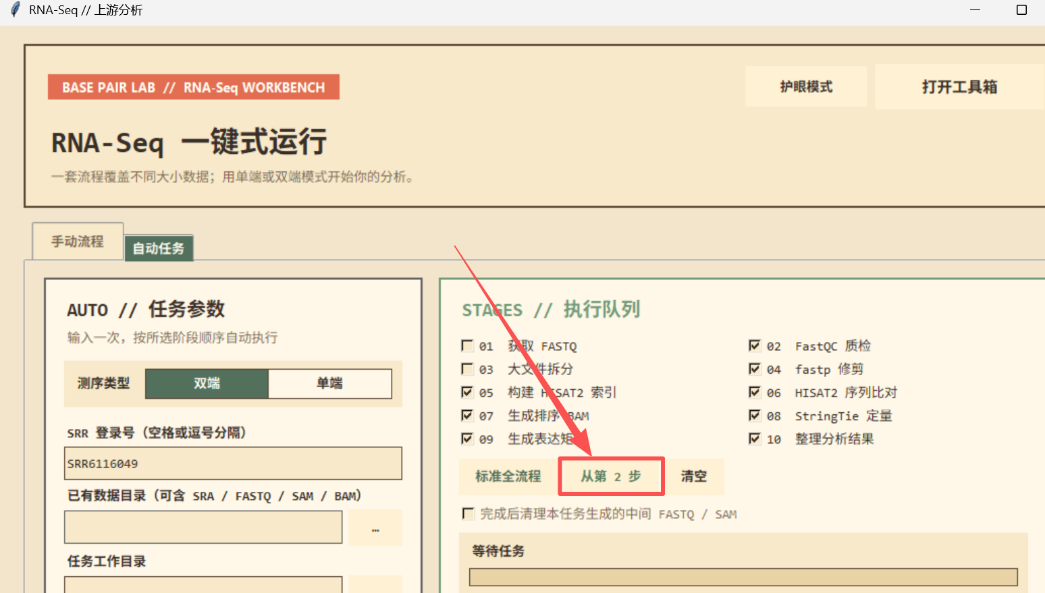The image size is (1045, 593).
Task: Switch to the 手动流程 tab
Action: click(77, 241)
